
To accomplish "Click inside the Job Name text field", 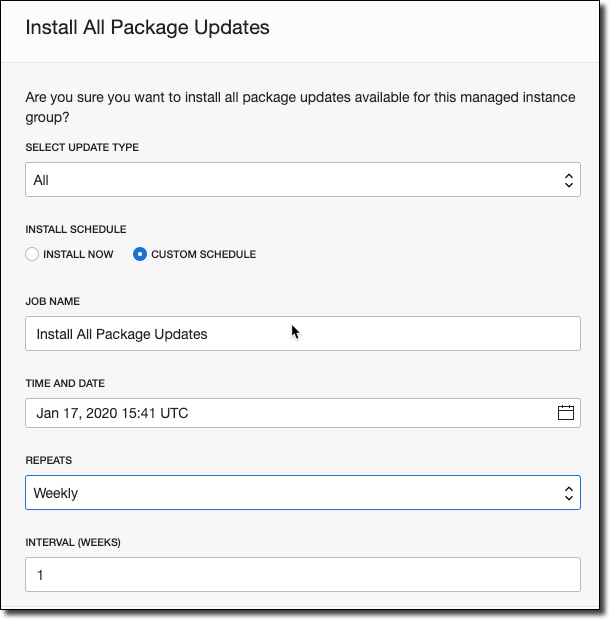I will click(x=300, y=334).
